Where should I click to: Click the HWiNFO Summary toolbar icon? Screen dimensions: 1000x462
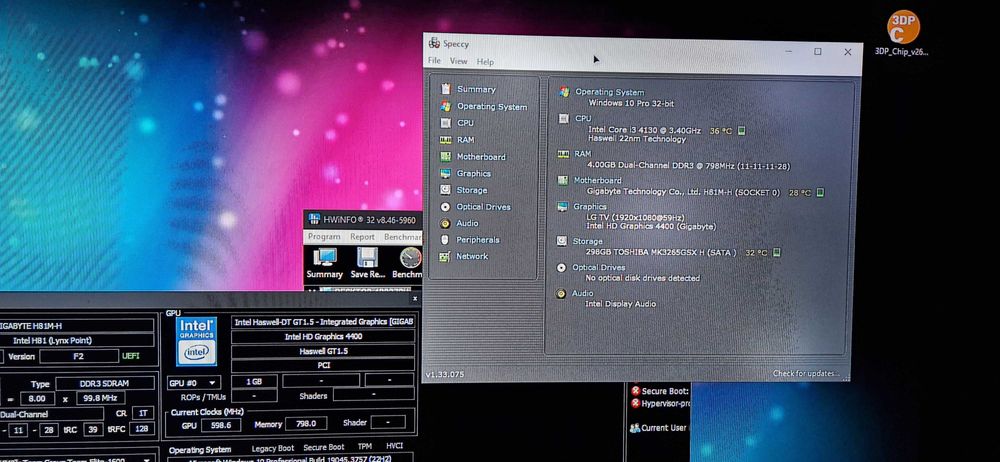click(324, 258)
